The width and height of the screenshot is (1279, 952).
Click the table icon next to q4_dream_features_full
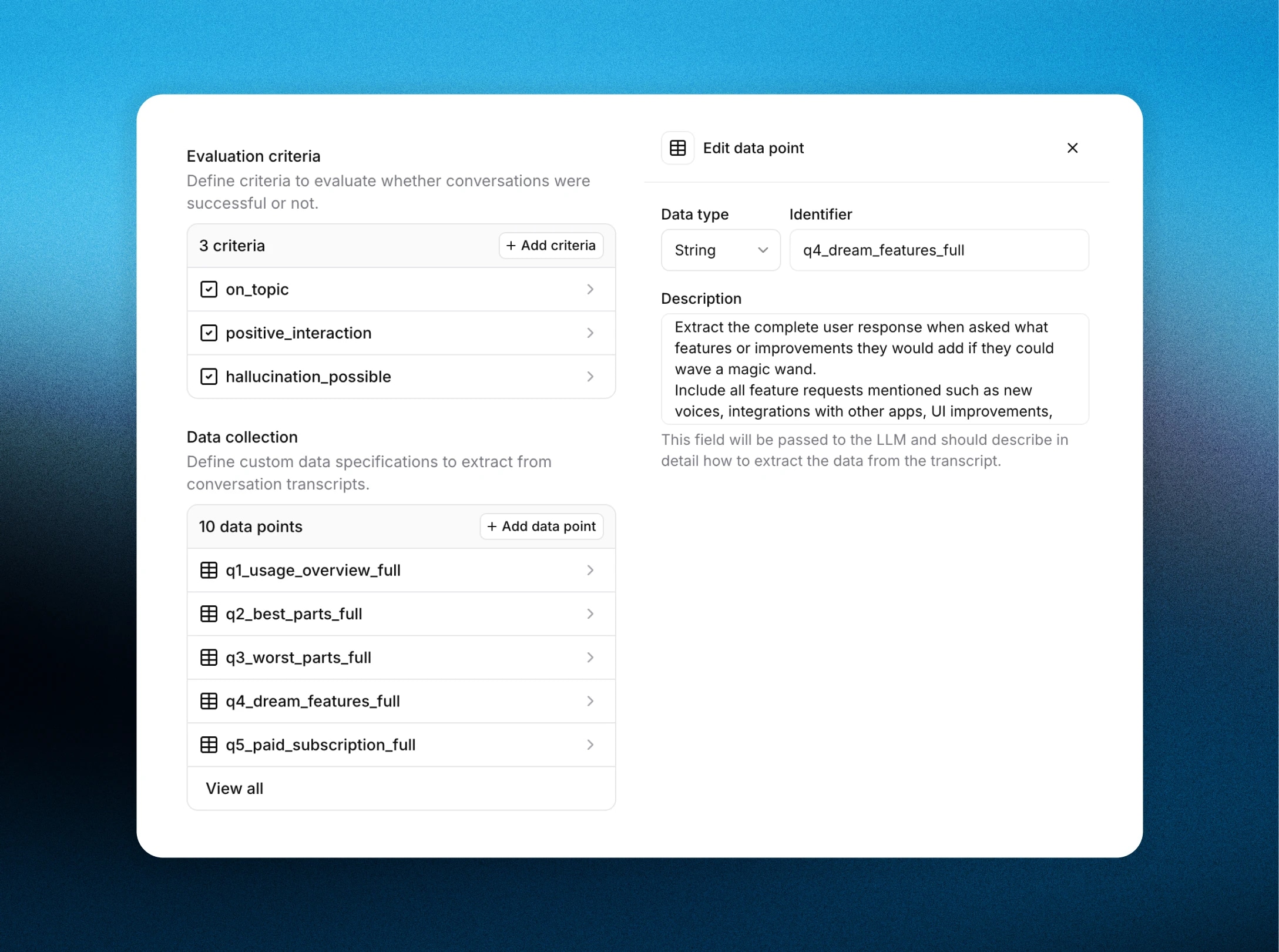(210, 701)
